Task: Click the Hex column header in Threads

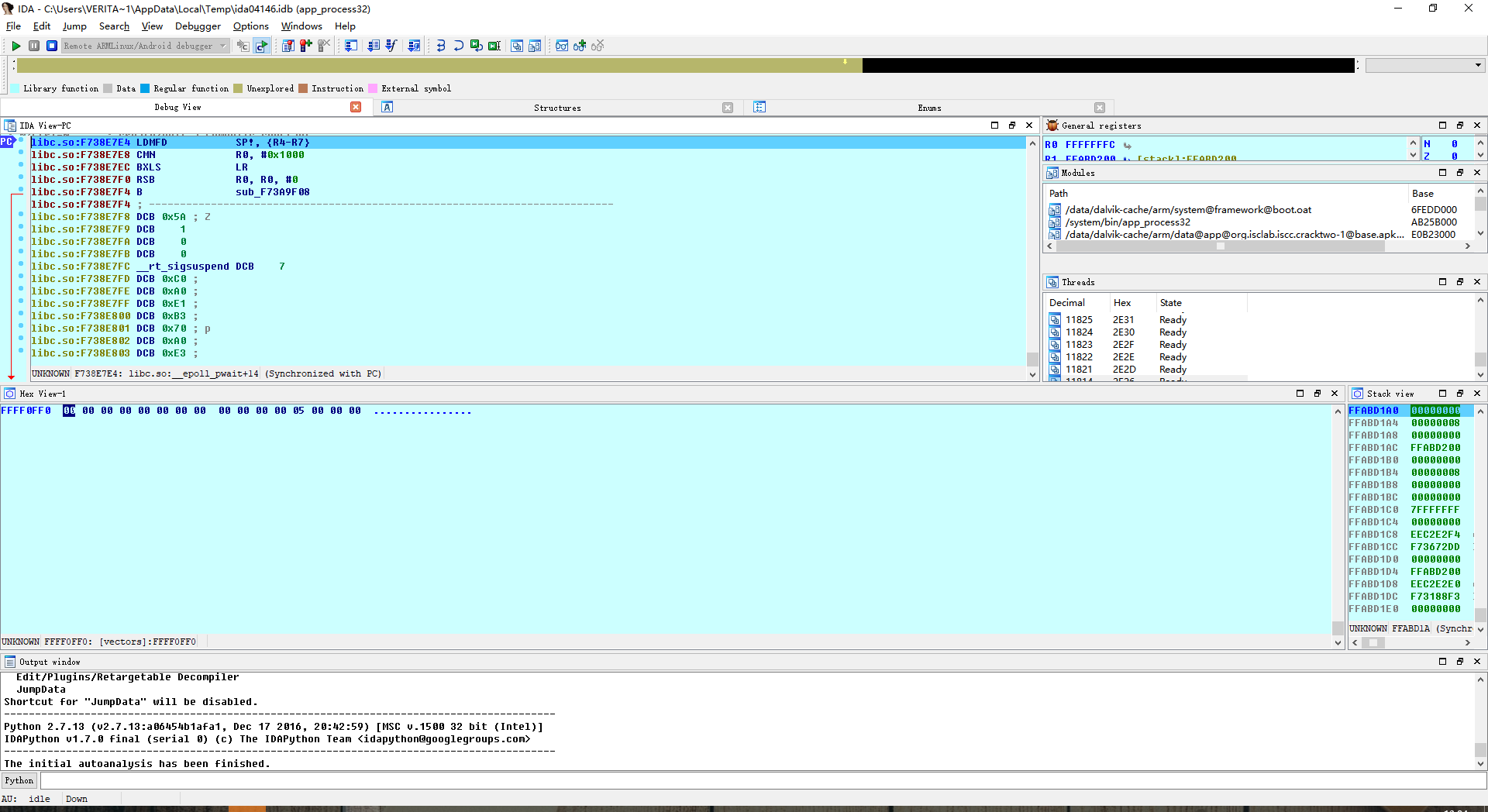Action: (1131, 303)
